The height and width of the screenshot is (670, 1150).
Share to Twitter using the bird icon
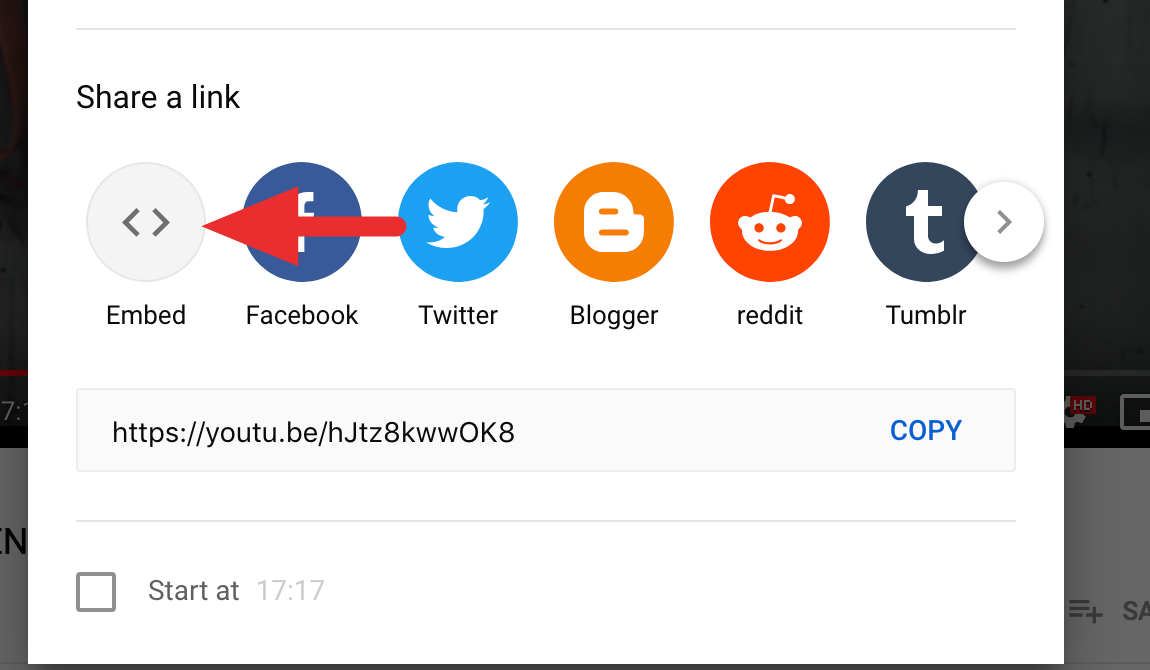point(458,221)
